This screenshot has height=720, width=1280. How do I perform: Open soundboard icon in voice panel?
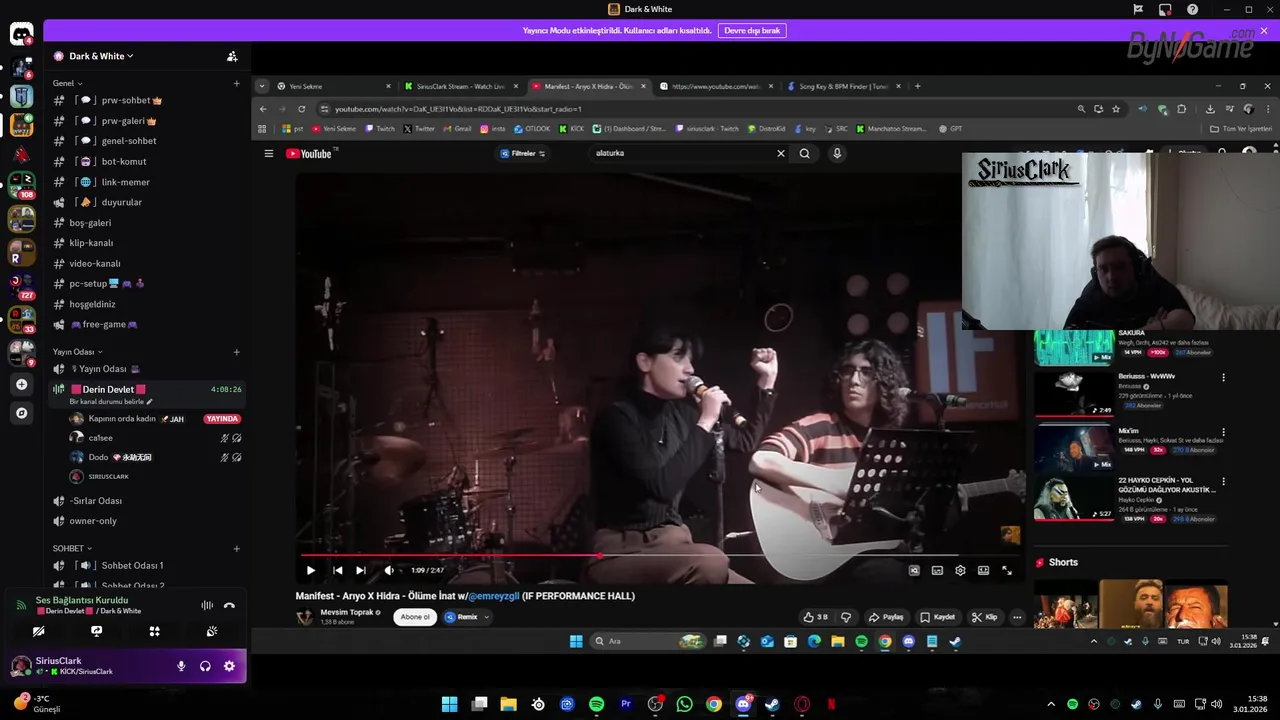[212, 631]
